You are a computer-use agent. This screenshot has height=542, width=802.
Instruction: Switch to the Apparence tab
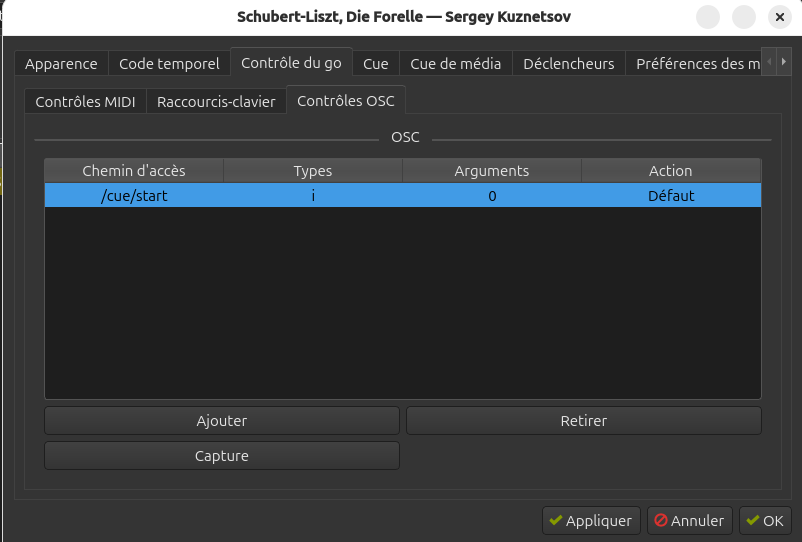coord(61,64)
